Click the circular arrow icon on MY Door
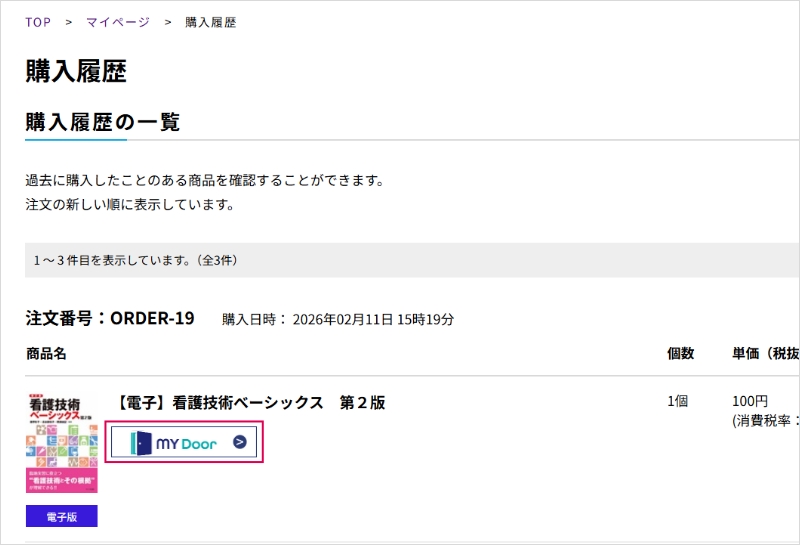800x545 pixels. click(240, 442)
